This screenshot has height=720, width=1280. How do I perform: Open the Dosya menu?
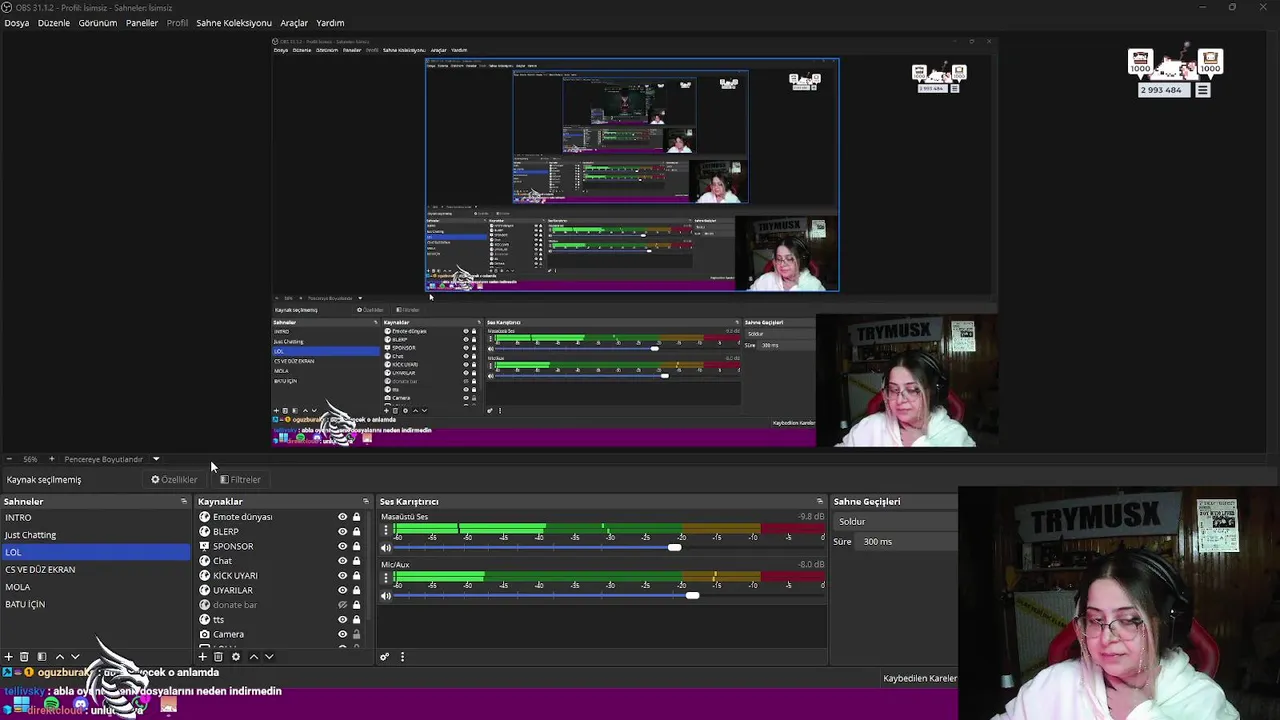(x=17, y=23)
